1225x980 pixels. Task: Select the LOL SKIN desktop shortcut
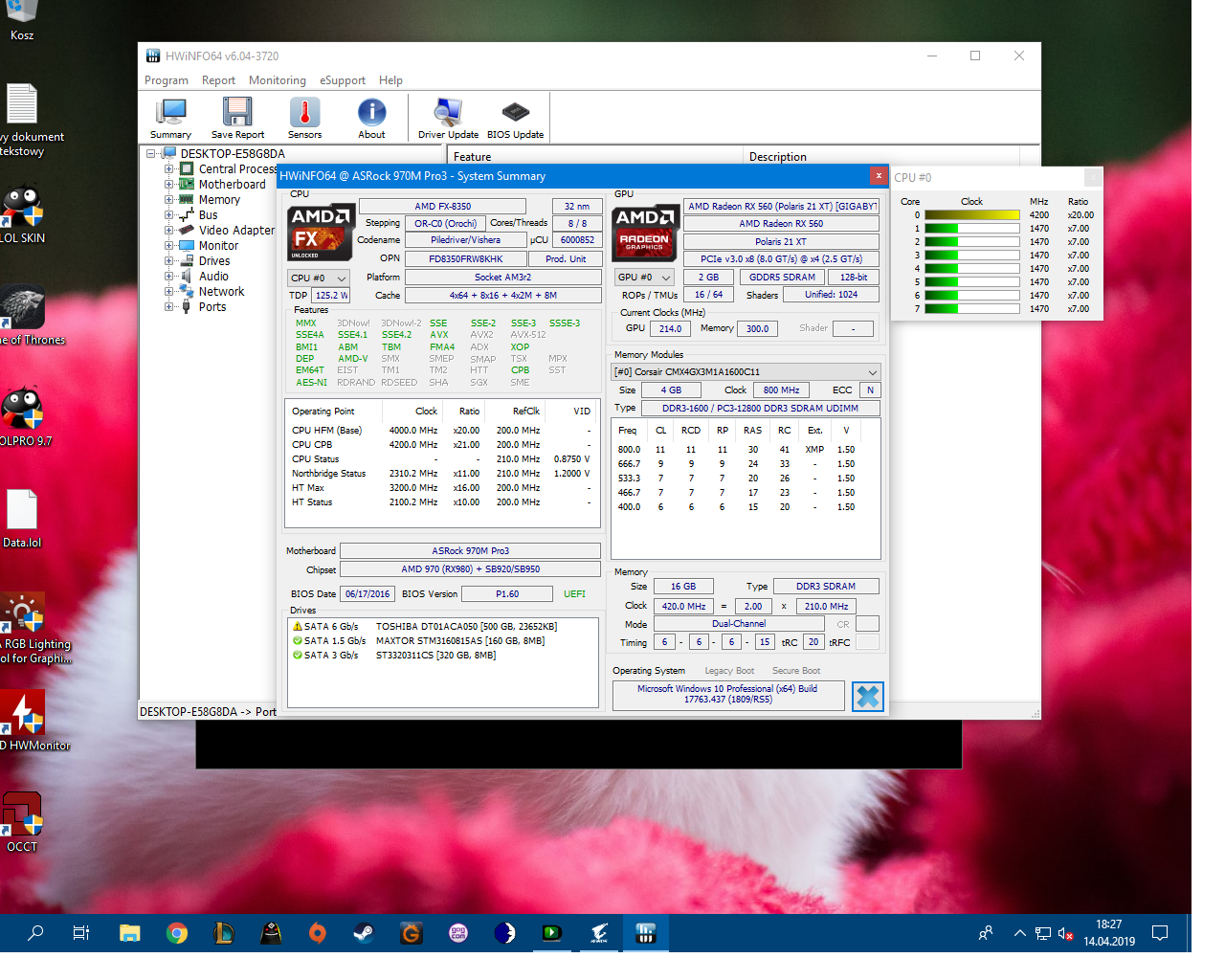pos(22,214)
